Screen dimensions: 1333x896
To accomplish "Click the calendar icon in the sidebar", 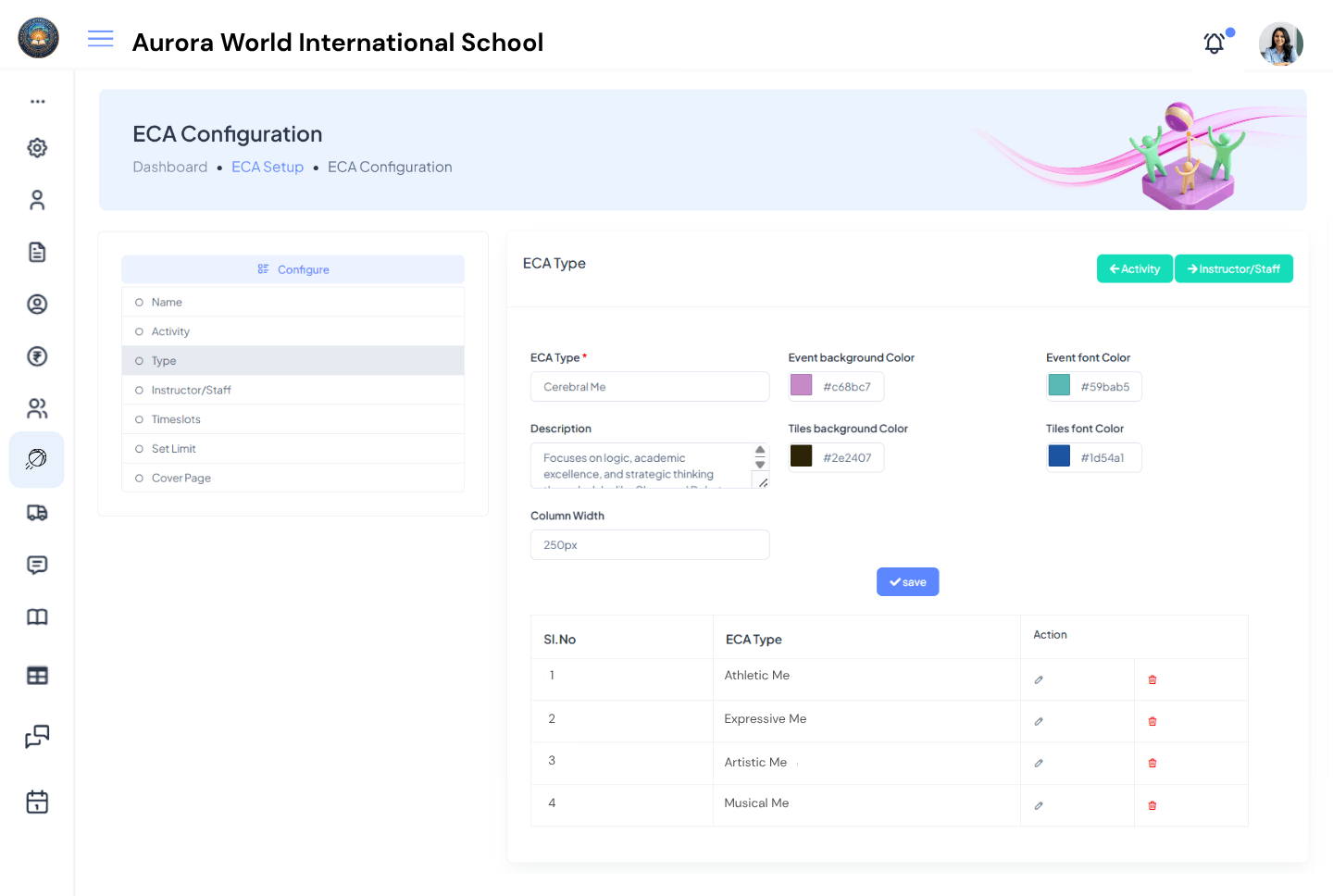I will point(37,802).
